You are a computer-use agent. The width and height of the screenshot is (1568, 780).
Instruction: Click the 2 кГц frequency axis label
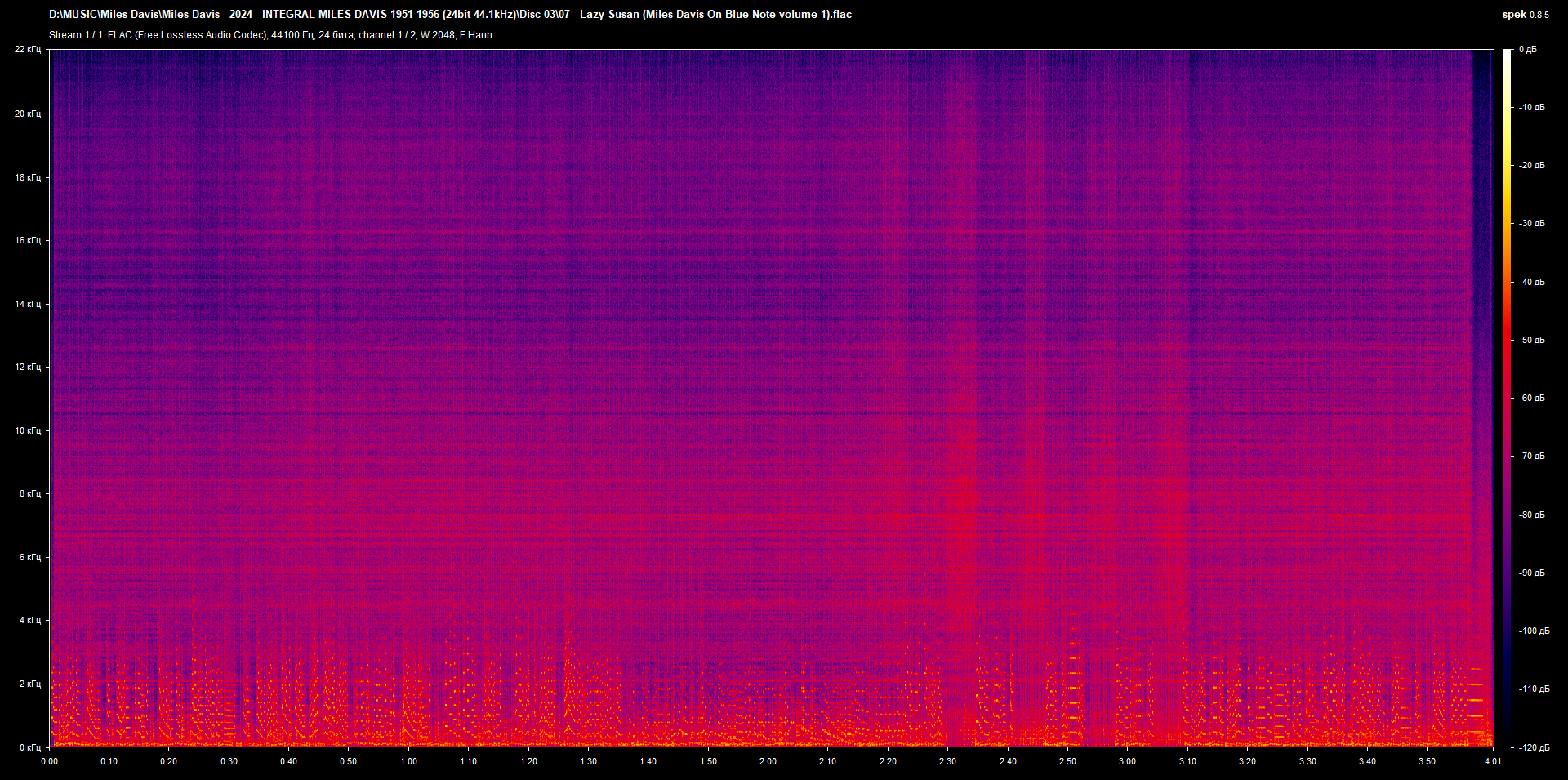pyautogui.click(x=30, y=684)
